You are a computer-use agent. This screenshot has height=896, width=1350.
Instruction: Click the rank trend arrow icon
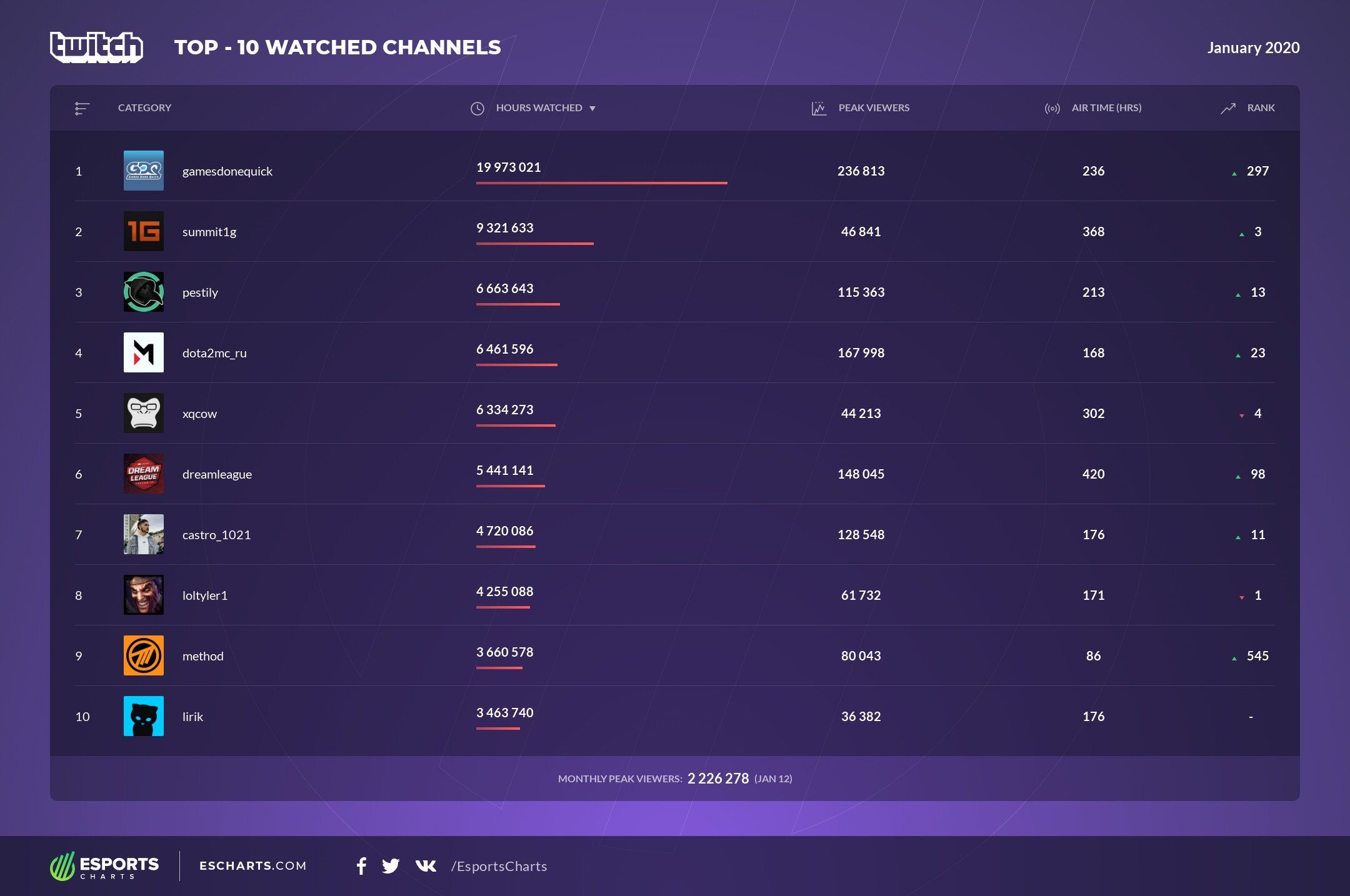click(1228, 108)
